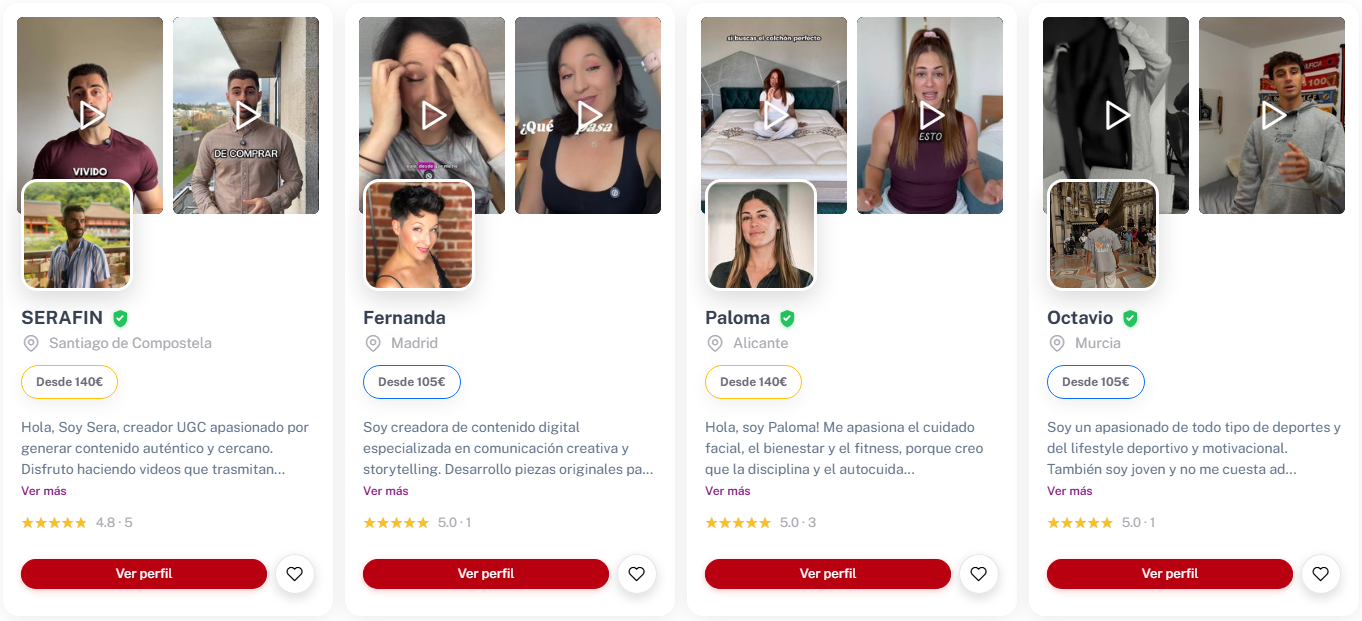Screen dimensions: 1362x621
Task: Click SERAFIN's green verified badge
Action: pyautogui.click(x=120, y=318)
